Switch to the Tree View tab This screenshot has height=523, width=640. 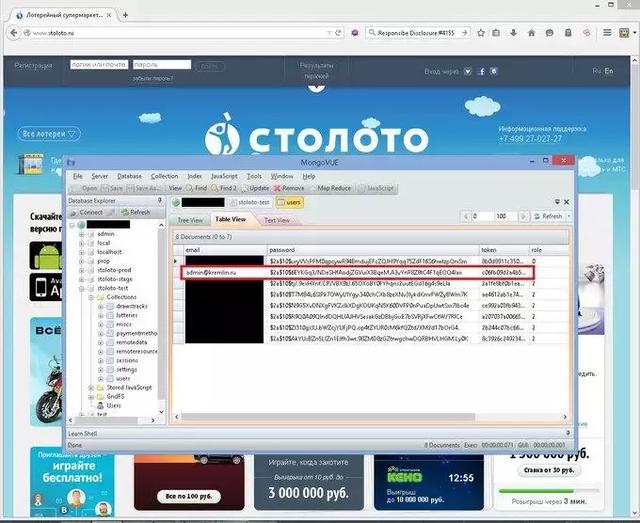pyautogui.click(x=190, y=220)
